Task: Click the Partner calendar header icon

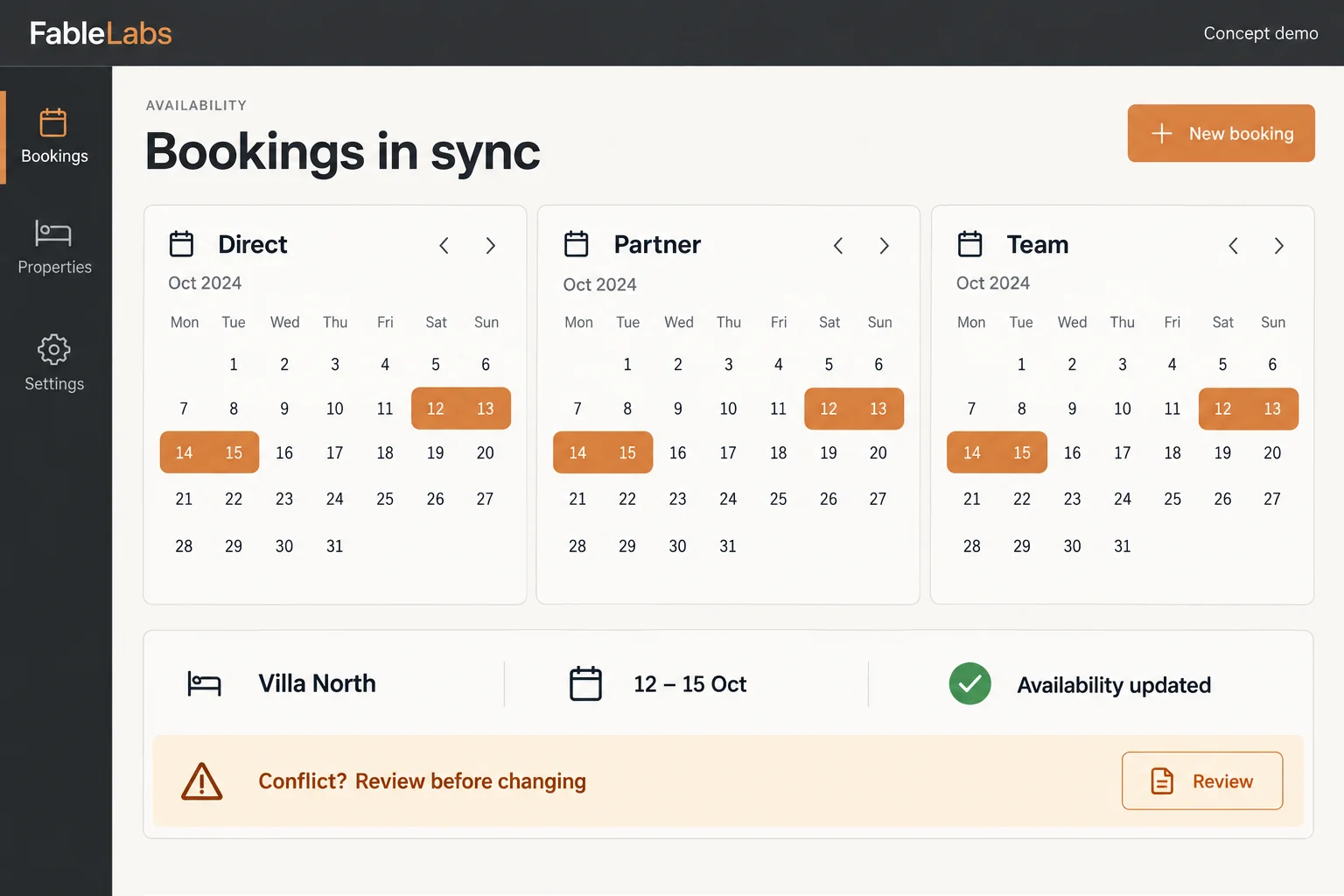Action: tap(577, 244)
